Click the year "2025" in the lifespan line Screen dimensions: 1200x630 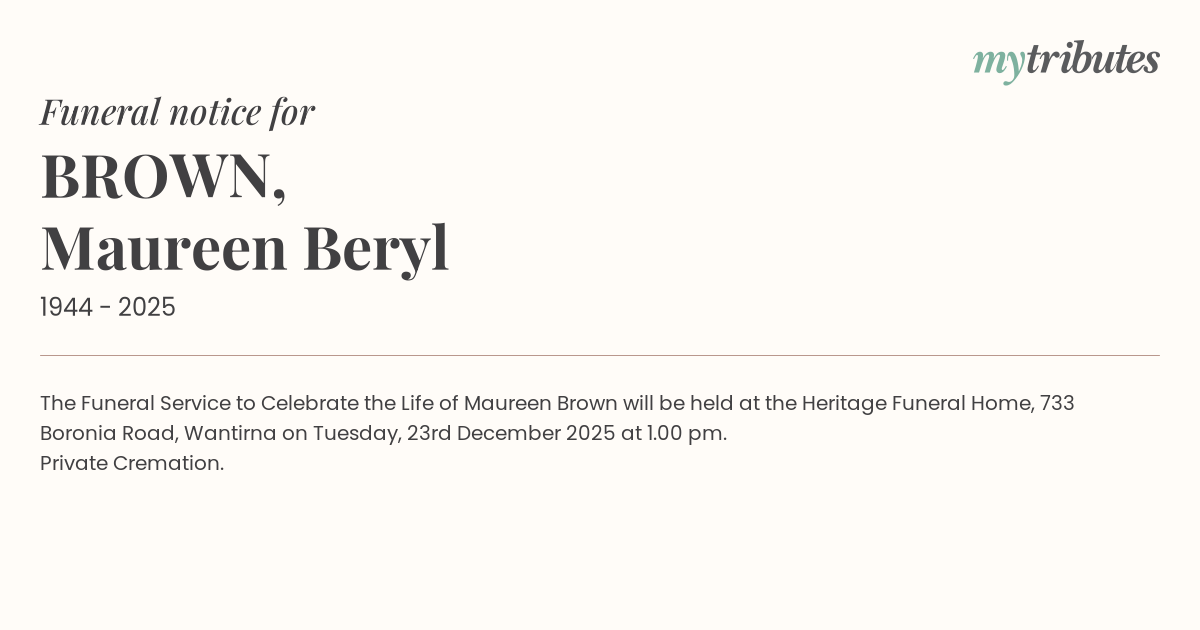coord(147,308)
